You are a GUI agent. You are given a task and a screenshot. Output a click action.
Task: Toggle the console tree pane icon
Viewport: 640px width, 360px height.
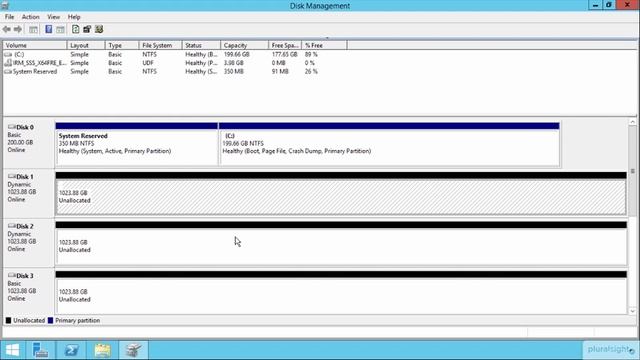[33, 29]
